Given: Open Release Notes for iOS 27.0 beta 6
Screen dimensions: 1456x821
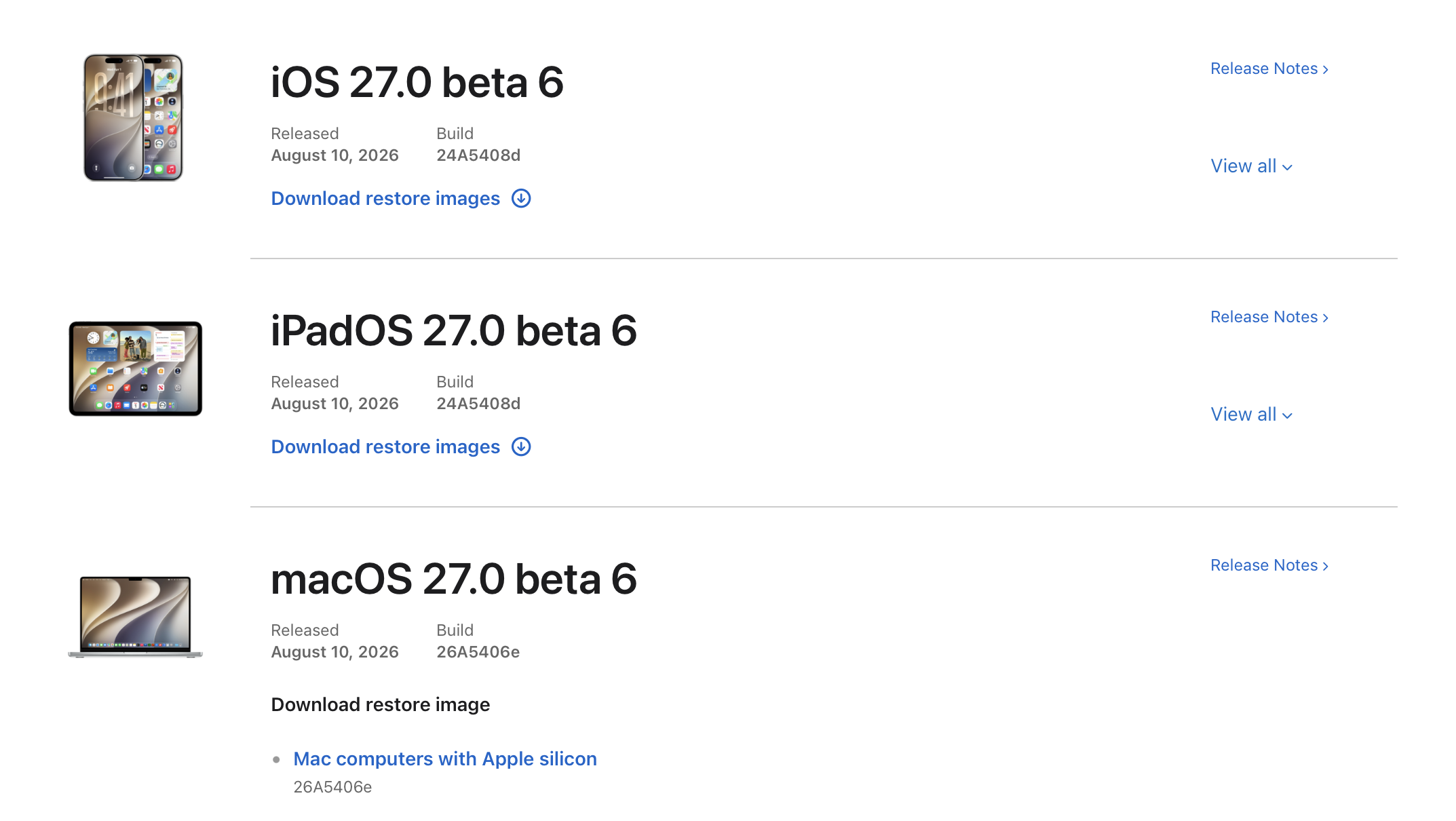Looking at the screenshot, I should point(1269,69).
